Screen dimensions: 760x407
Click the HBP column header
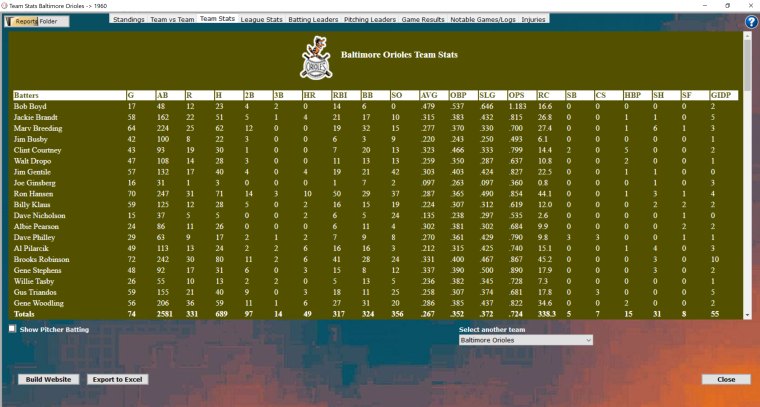tap(637, 95)
